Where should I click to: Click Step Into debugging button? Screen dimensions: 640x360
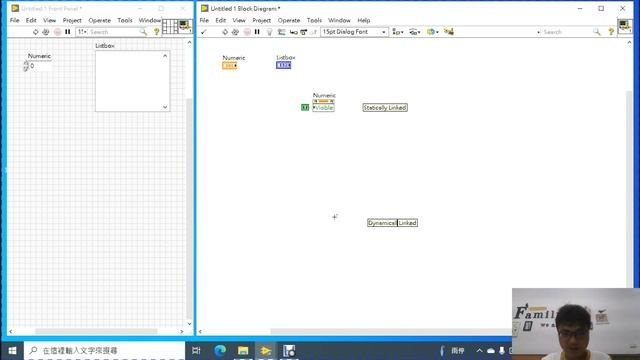(x=293, y=32)
